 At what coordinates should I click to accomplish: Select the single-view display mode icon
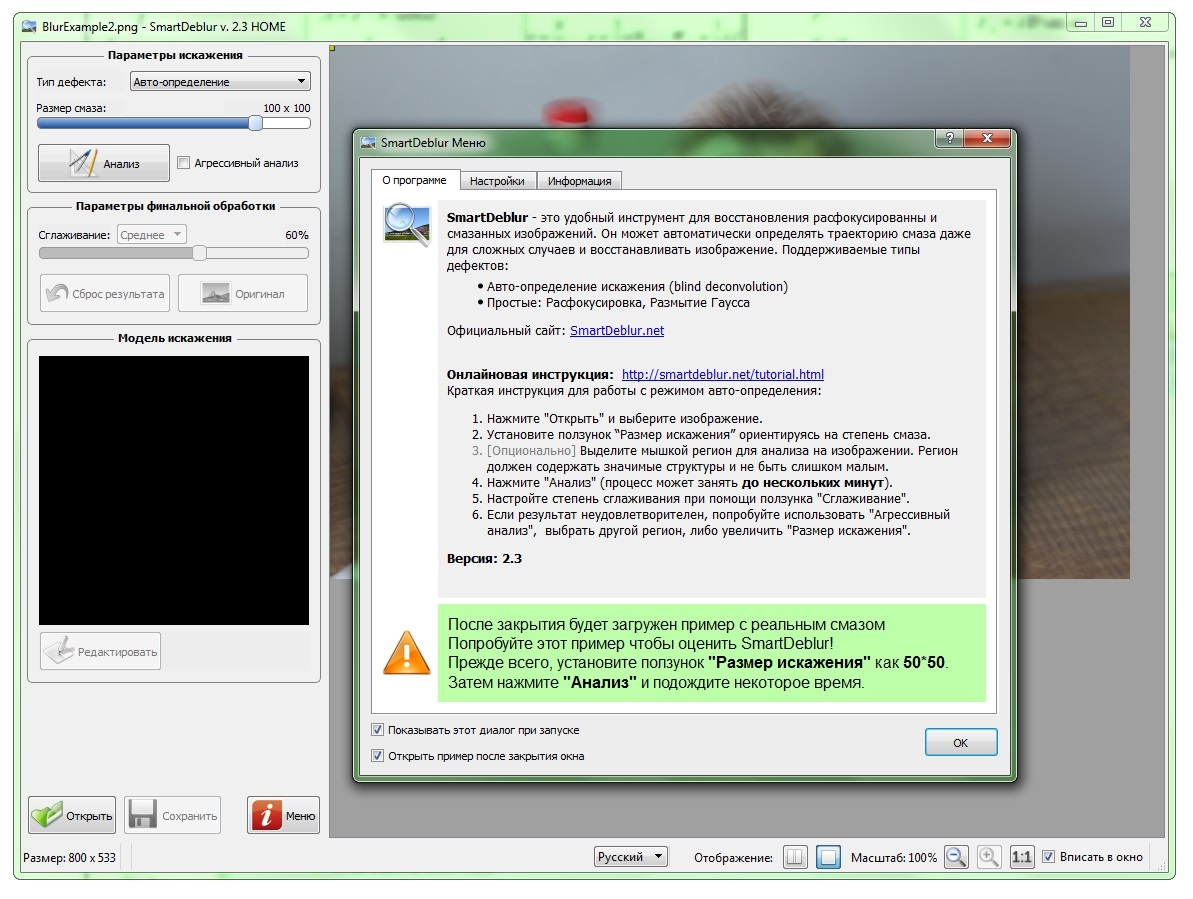point(828,857)
